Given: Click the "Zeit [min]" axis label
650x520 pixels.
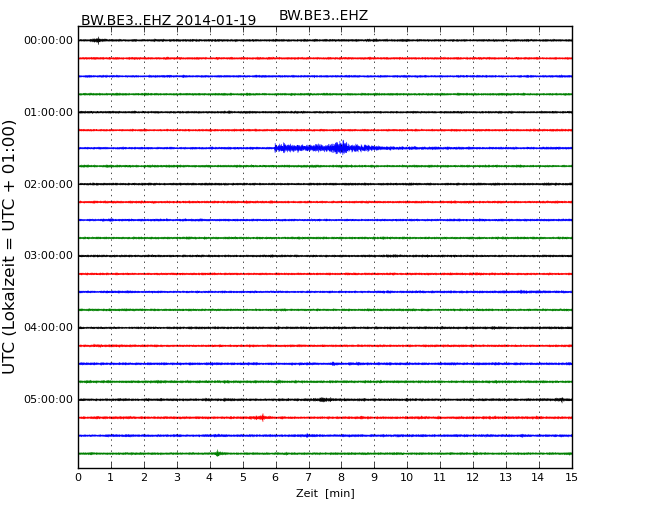Looking at the screenshot, I should (x=325, y=493).
